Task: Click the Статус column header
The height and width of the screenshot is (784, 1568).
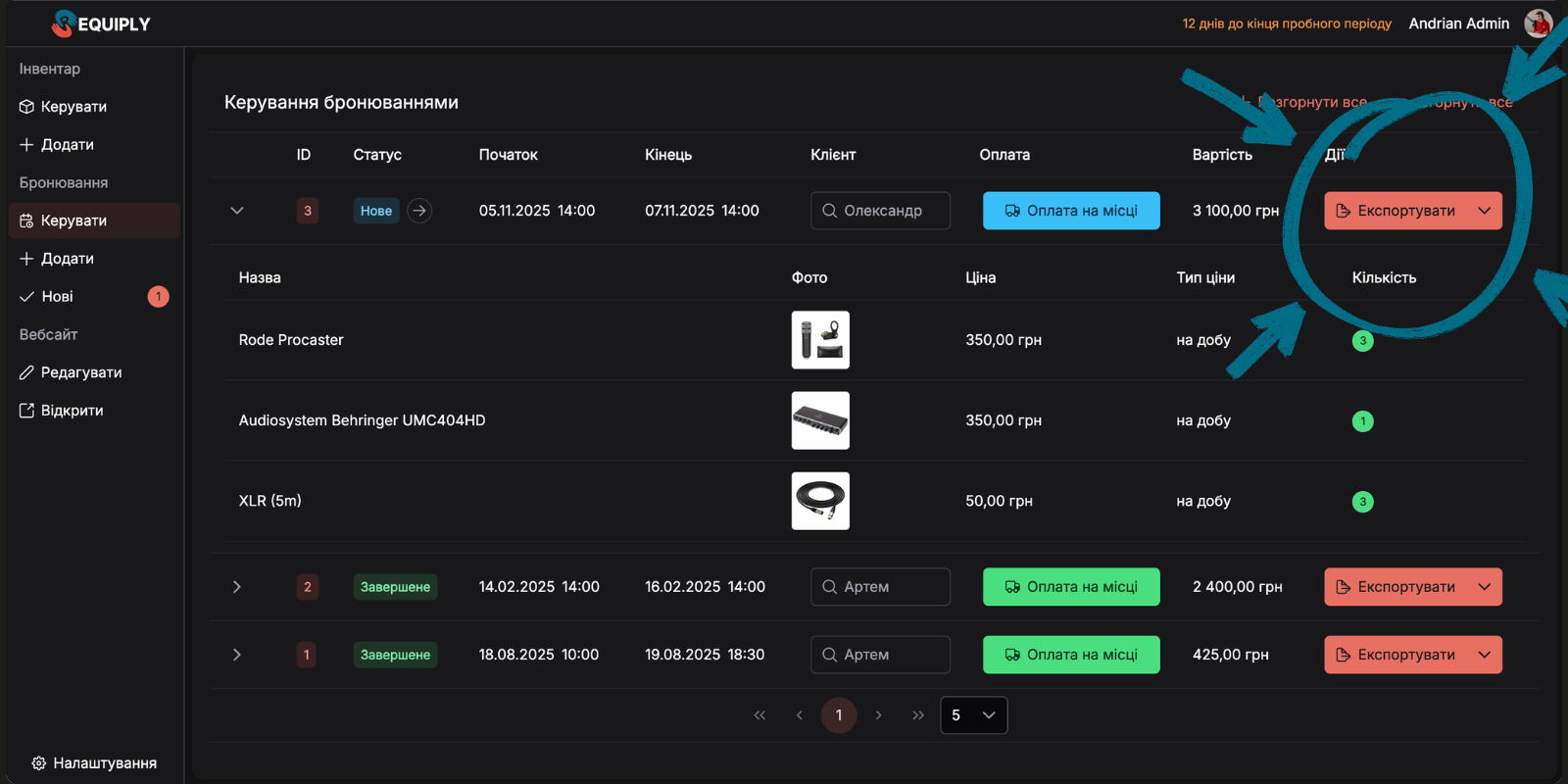Action: [377, 155]
